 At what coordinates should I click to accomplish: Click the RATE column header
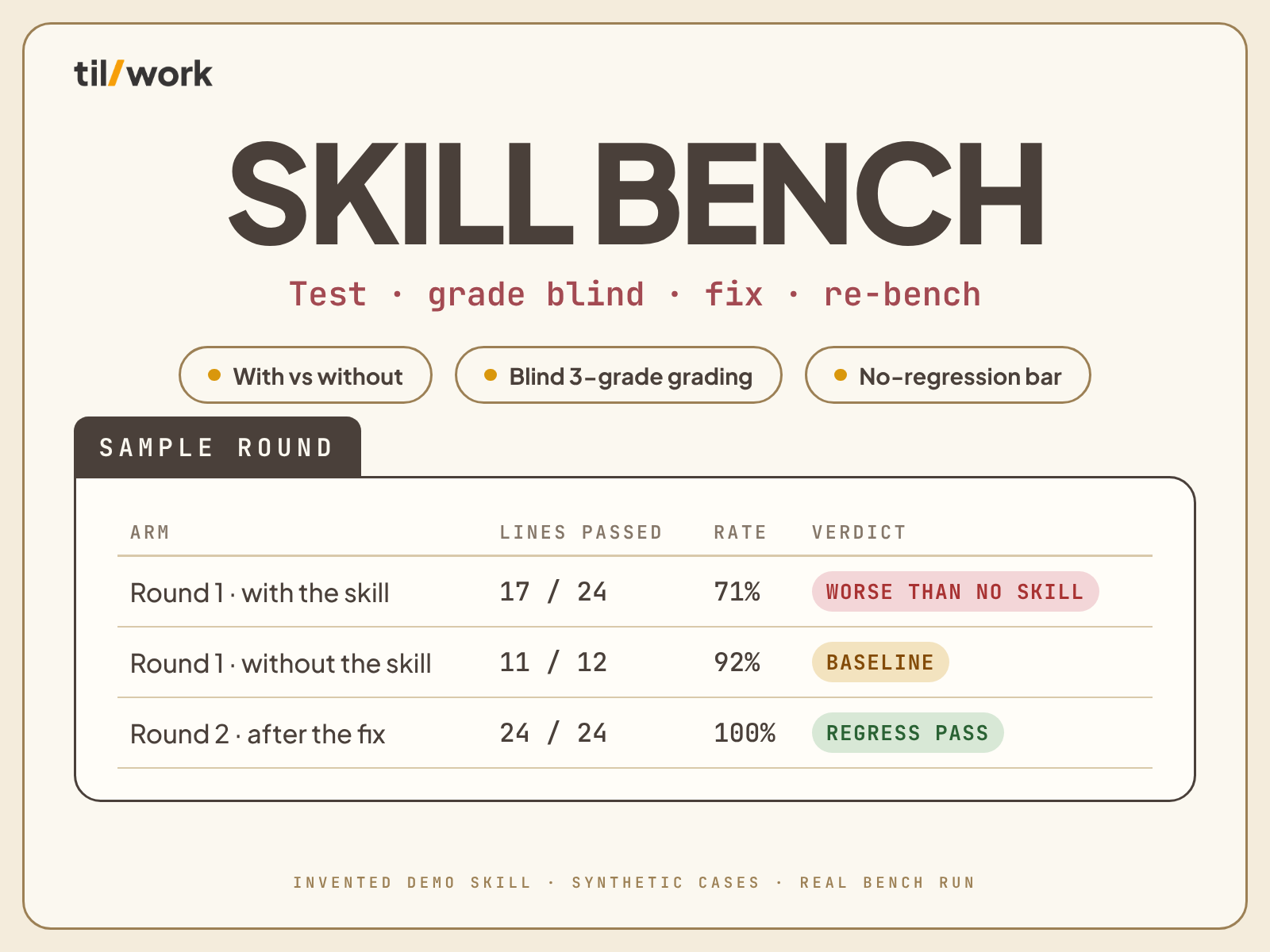point(740,532)
